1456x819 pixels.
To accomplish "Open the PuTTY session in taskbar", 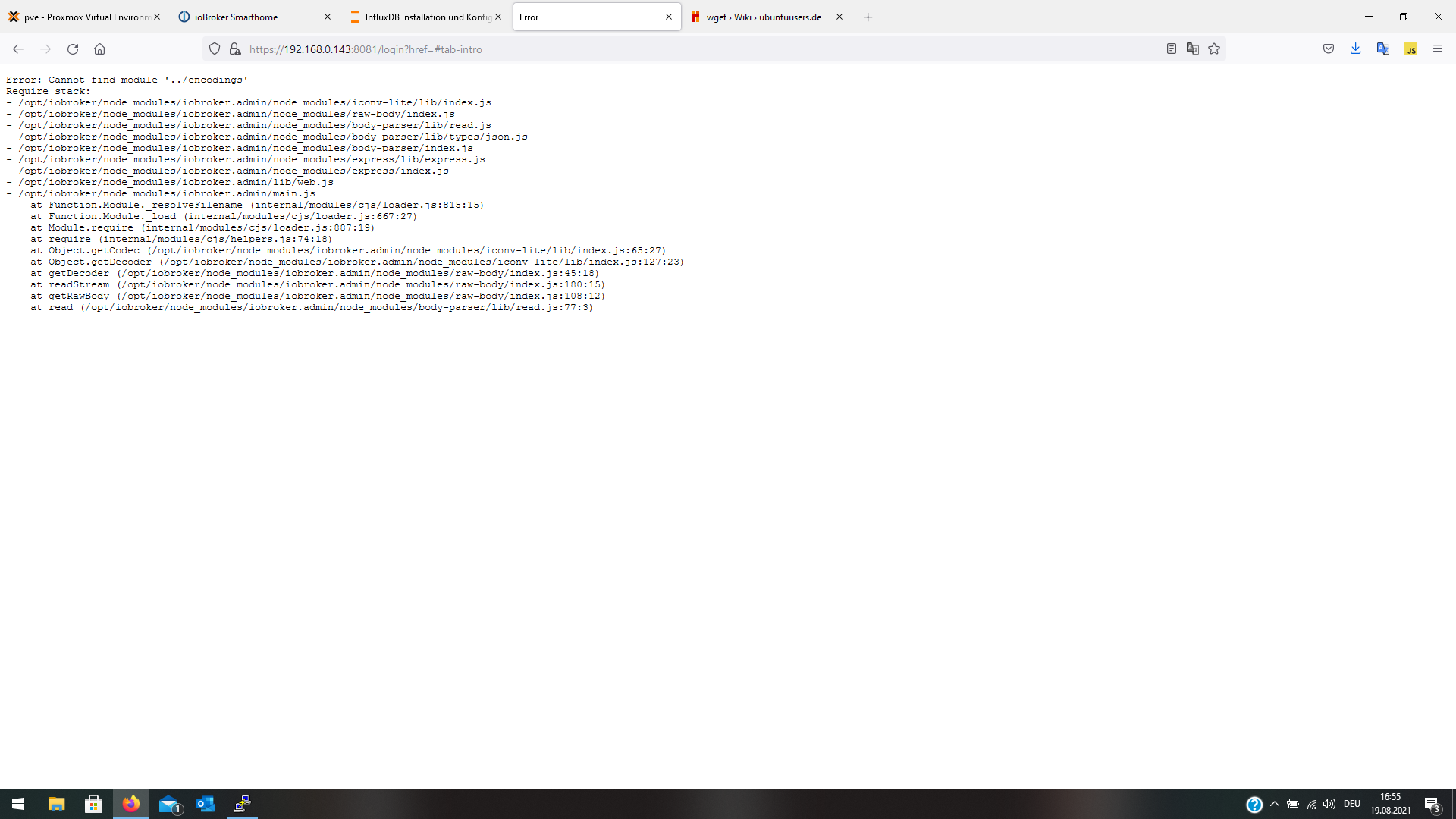I will point(243,804).
